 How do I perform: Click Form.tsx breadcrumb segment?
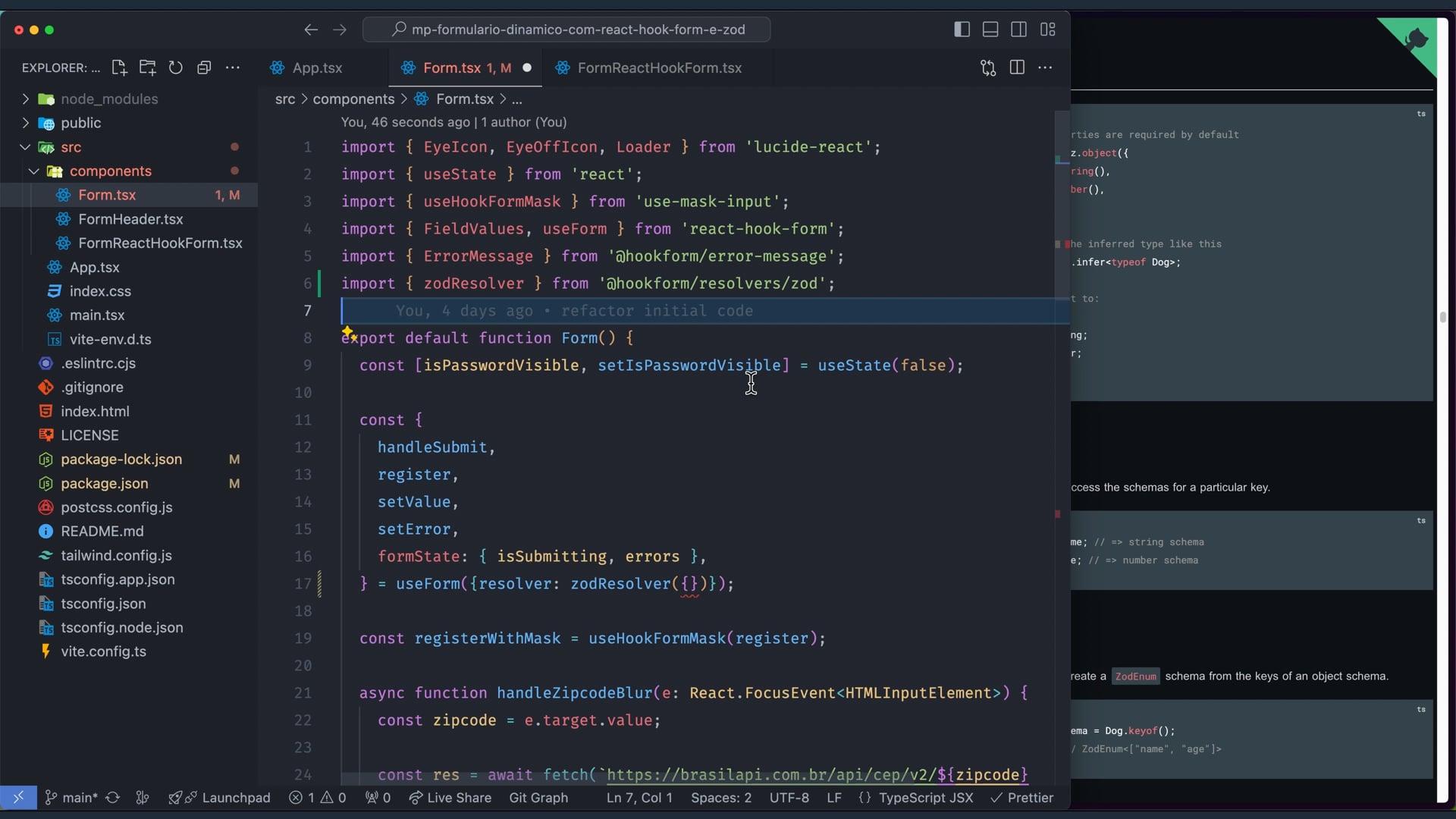pyautogui.click(x=464, y=99)
